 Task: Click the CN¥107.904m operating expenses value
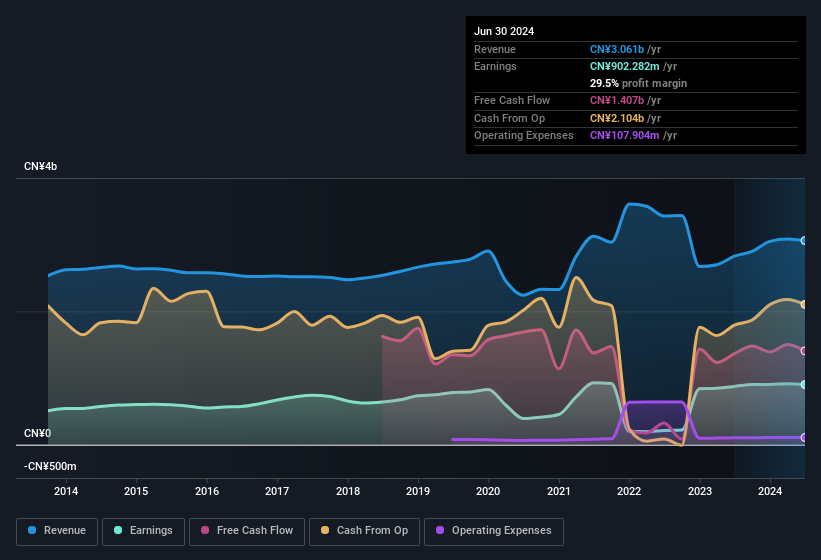(x=625, y=136)
